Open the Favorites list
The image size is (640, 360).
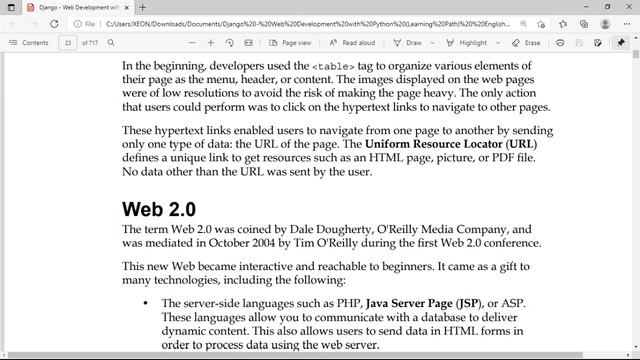point(563,24)
